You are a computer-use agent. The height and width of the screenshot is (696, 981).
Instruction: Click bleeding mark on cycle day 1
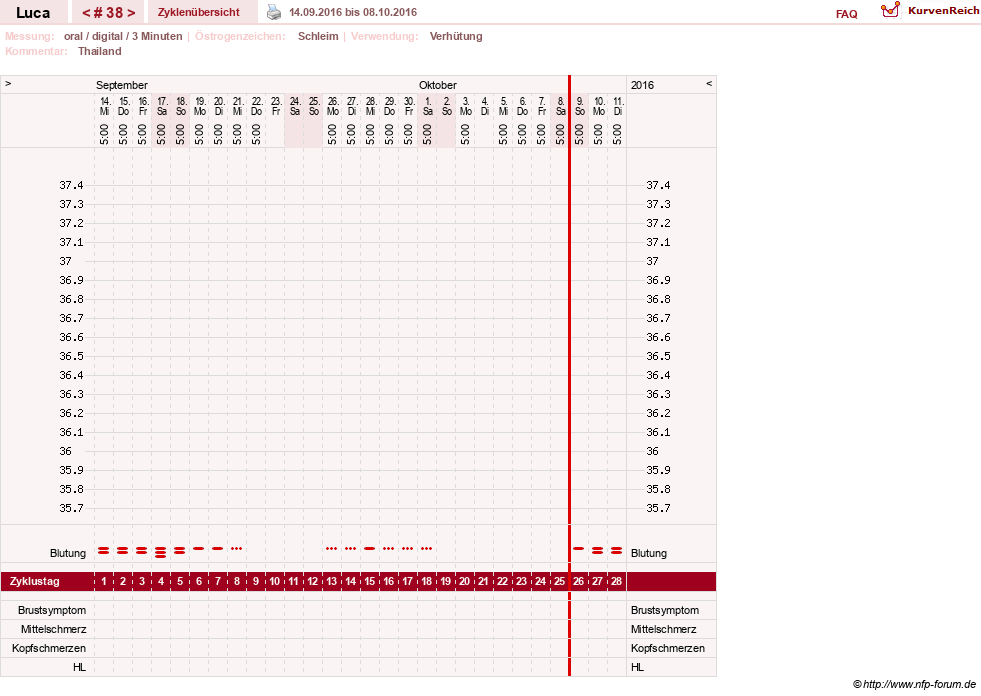coord(104,551)
